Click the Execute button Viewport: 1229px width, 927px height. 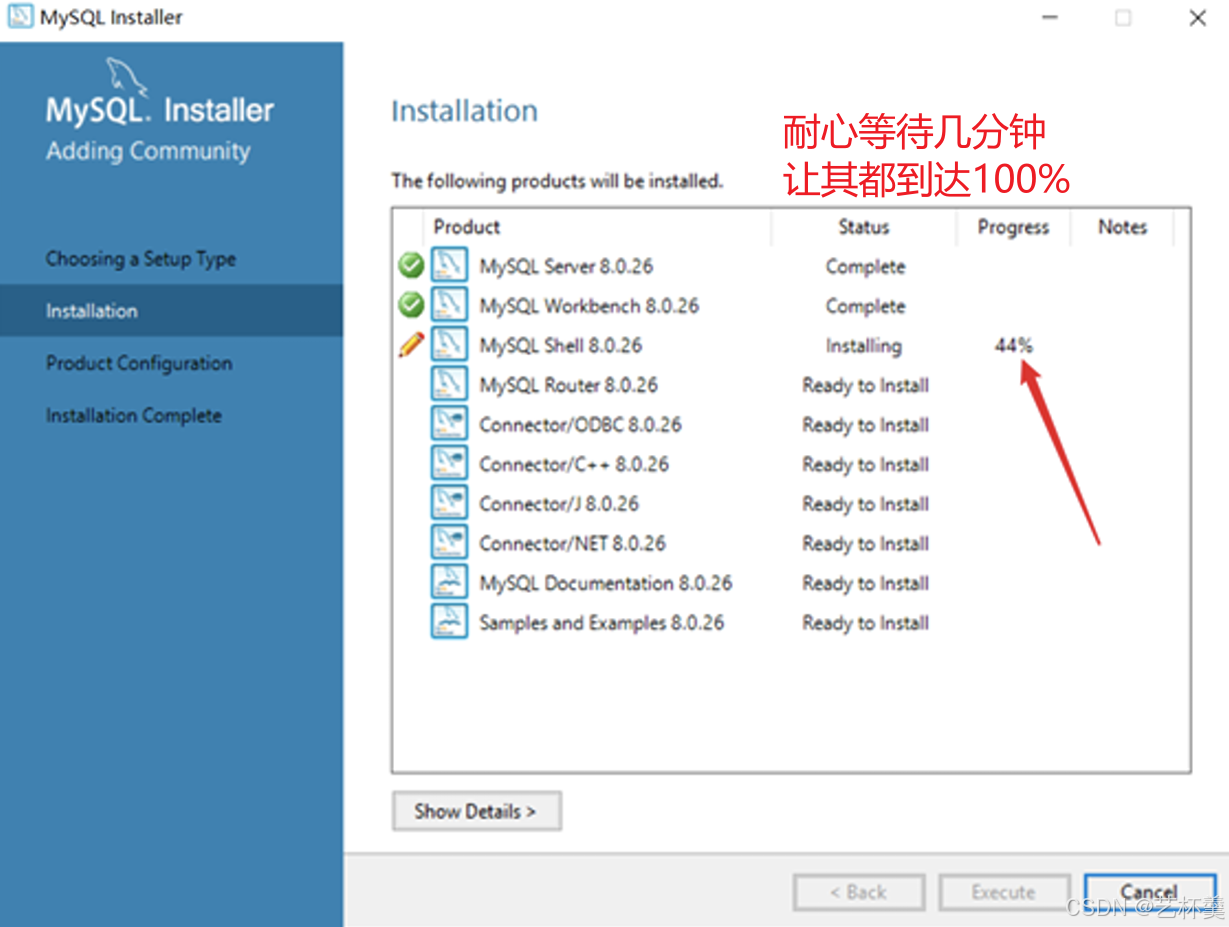click(1004, 893)
